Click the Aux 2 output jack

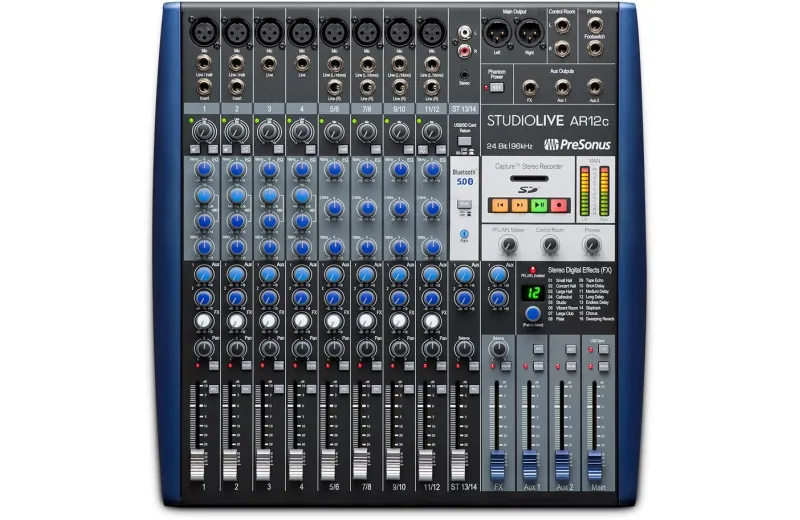pos(594,88)
